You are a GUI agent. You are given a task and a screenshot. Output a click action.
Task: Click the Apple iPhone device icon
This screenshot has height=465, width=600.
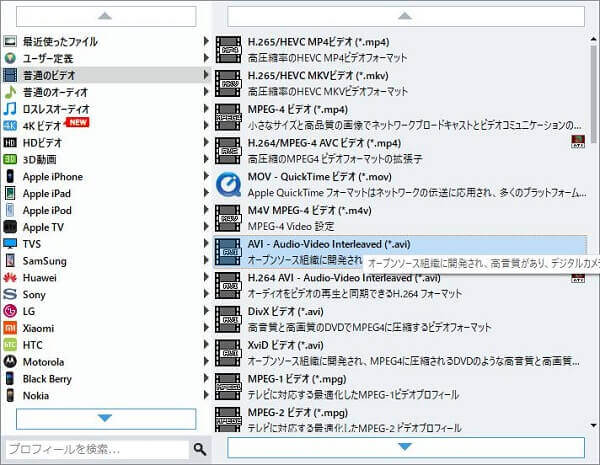coord(10,176)
